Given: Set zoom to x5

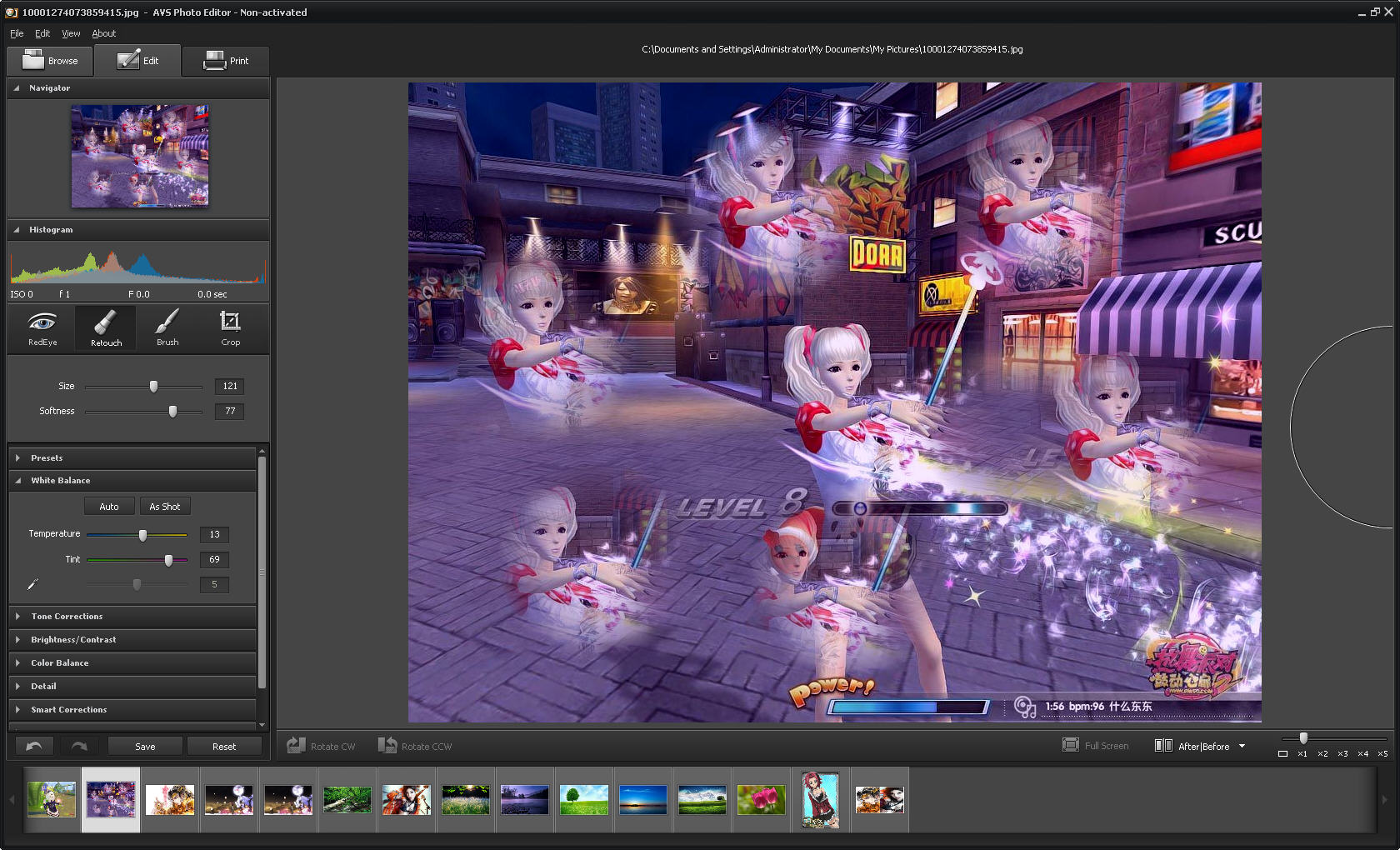Looking at the screenshot, I should pyautogui.click(x=1382, y=753).
